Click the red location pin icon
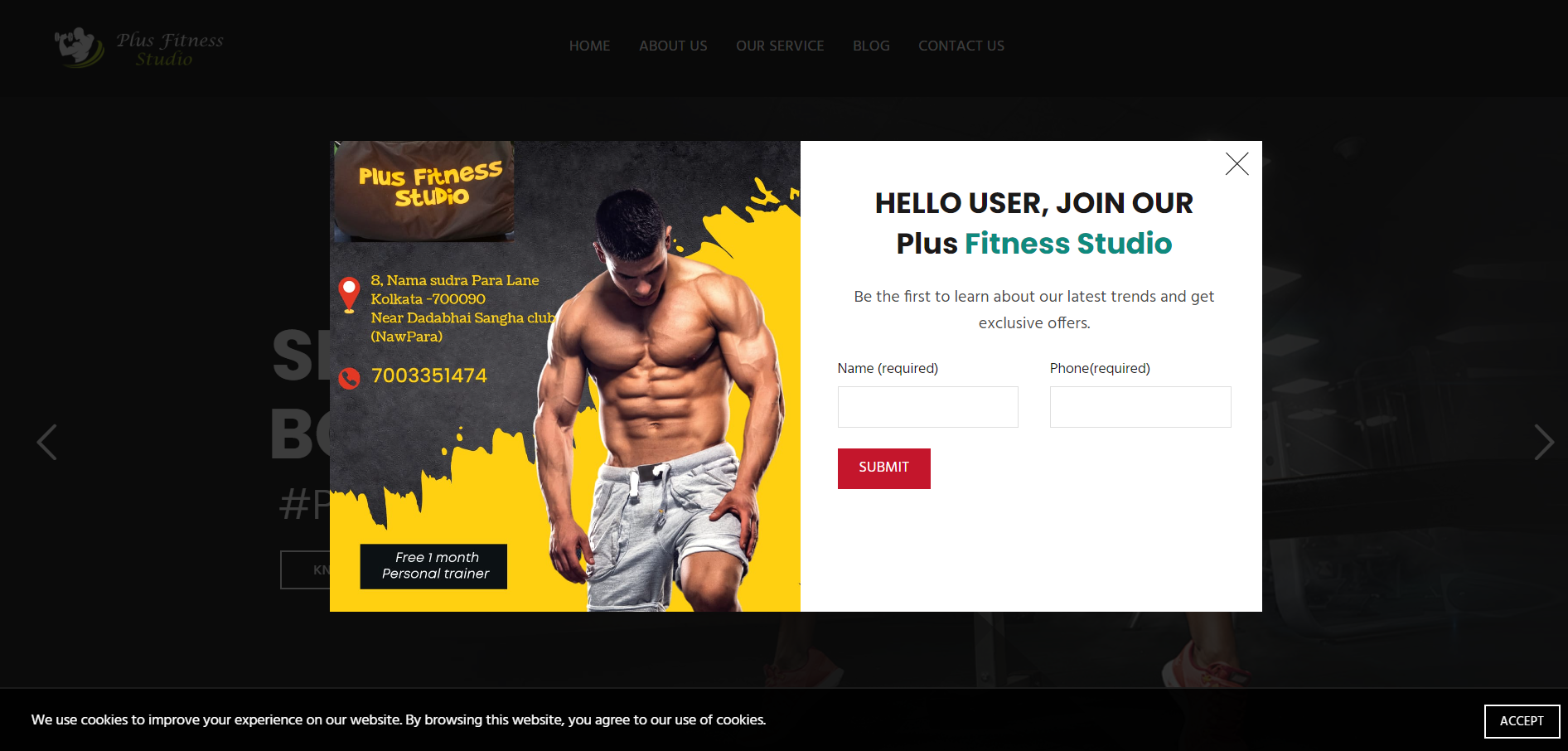Image resolution: width=1568 pixels, height=751 pixels. (x=349, y=294)
